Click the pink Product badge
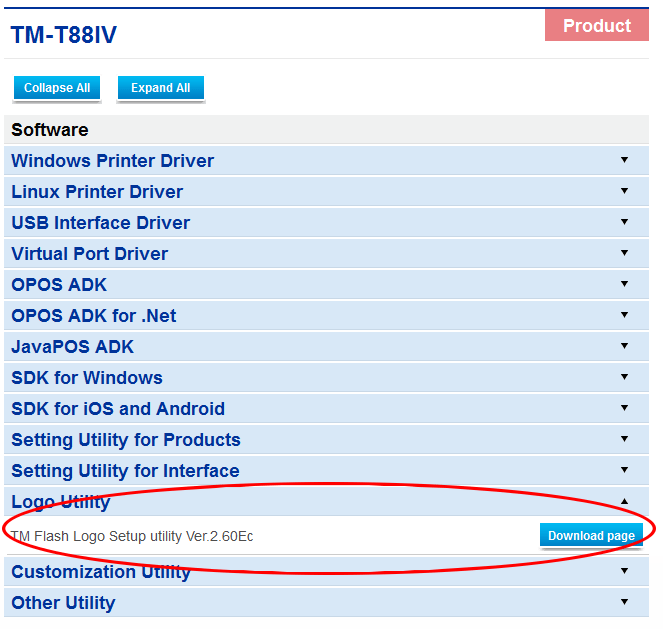The height and width of the screenshot is (629, 663). (x=597, y=25)
